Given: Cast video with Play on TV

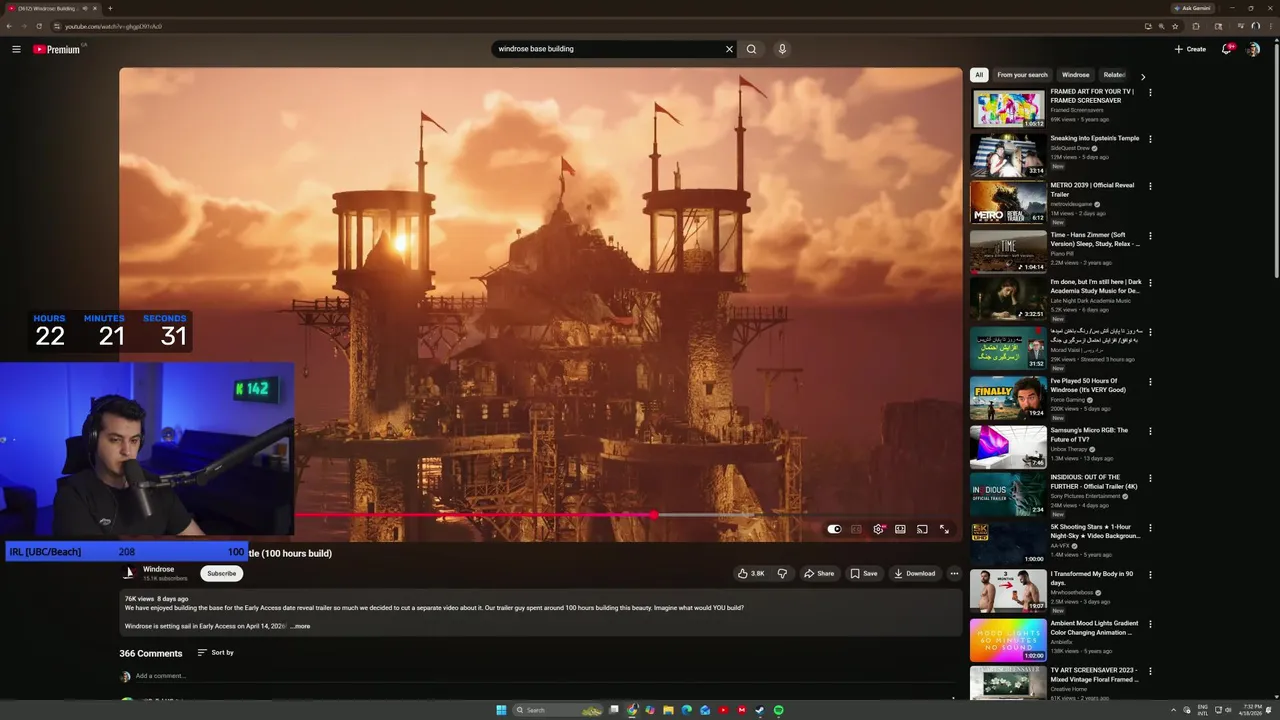Looking at the screenshot, I should [922, 529].
